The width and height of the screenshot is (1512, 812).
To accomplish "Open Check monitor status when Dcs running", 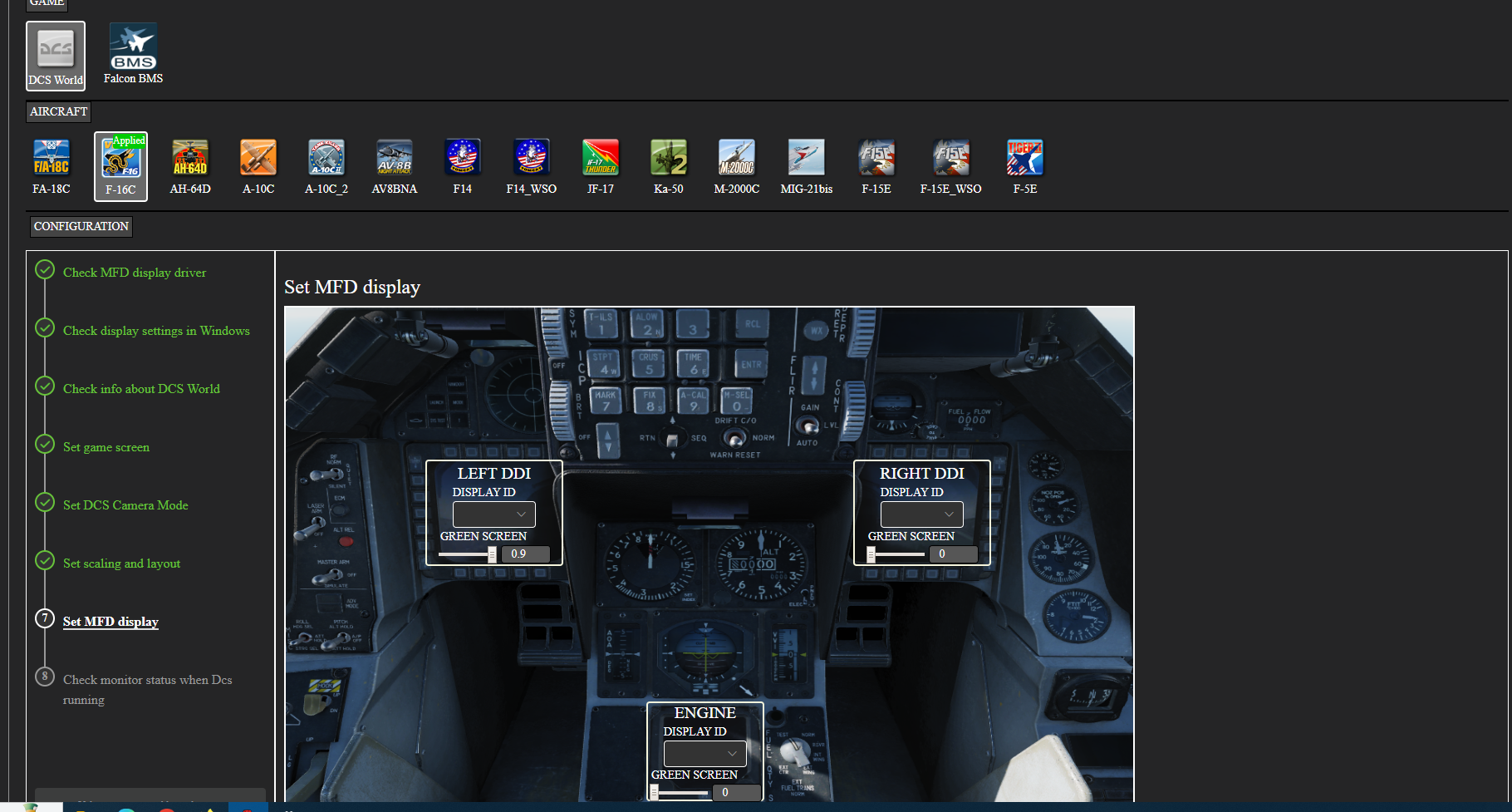I will (x=147, y=690).
